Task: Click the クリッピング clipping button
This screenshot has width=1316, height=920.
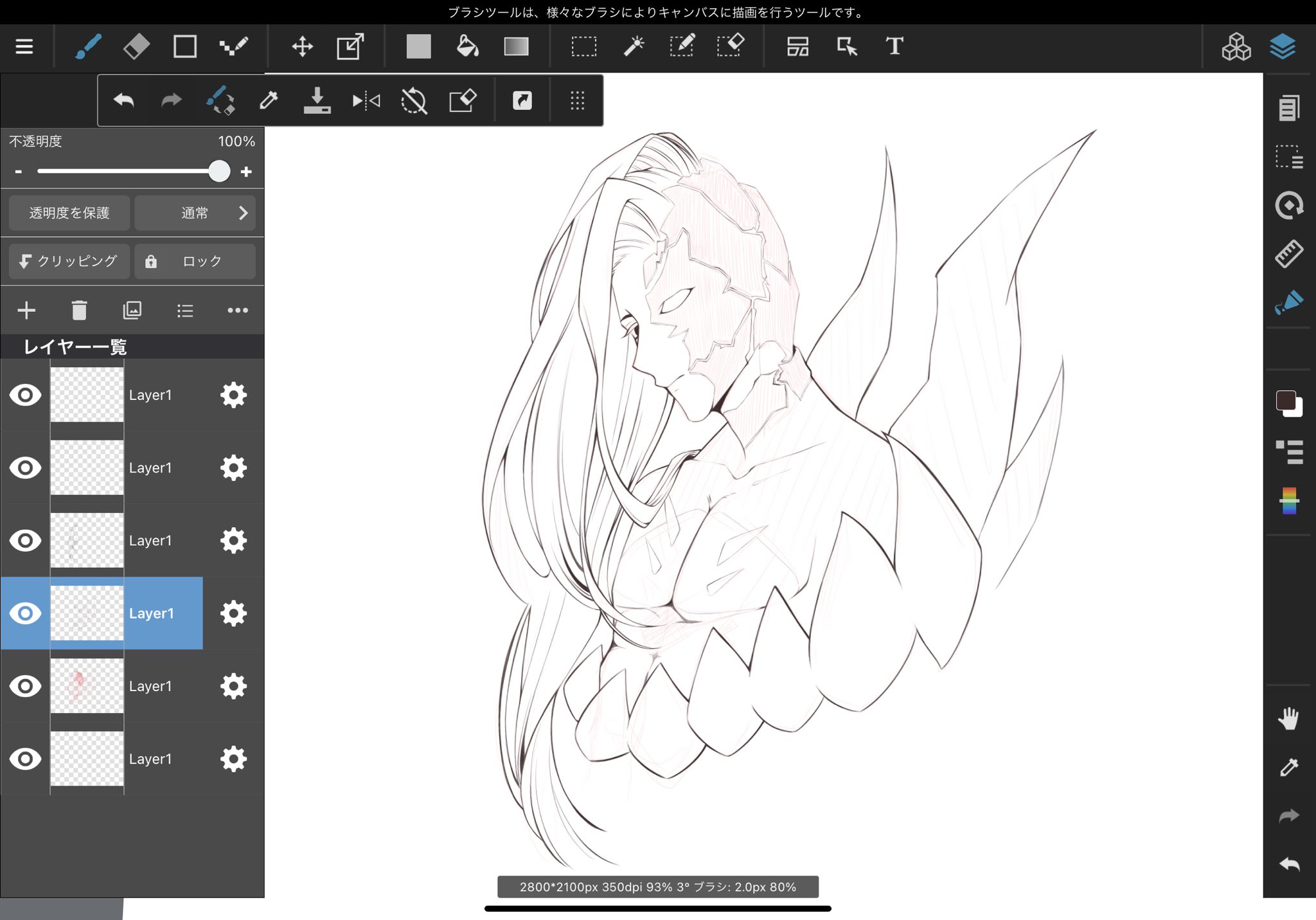Action: (x=69, y=261)
